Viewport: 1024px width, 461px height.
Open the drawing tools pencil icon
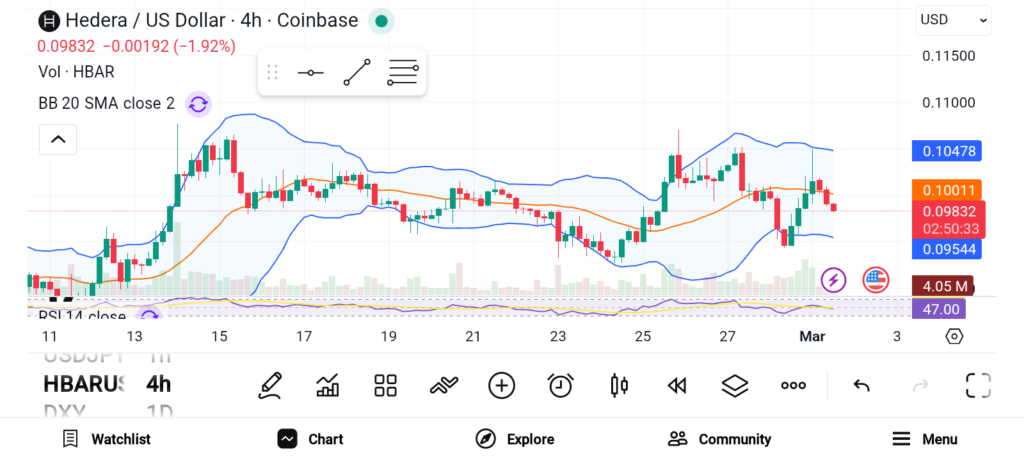click(x=269, y=385)
